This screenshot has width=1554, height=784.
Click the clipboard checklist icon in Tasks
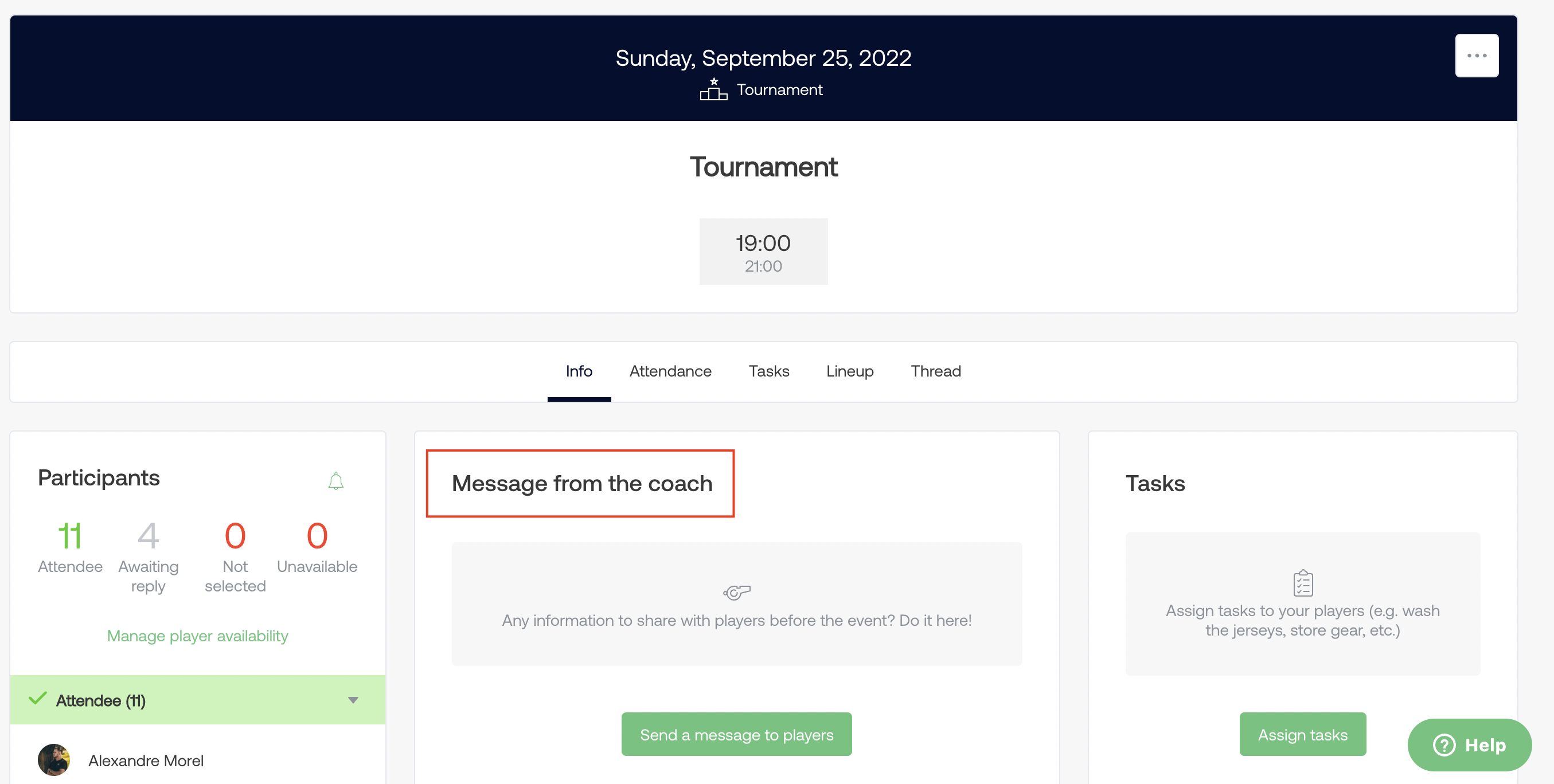(x=1302, y=583)
